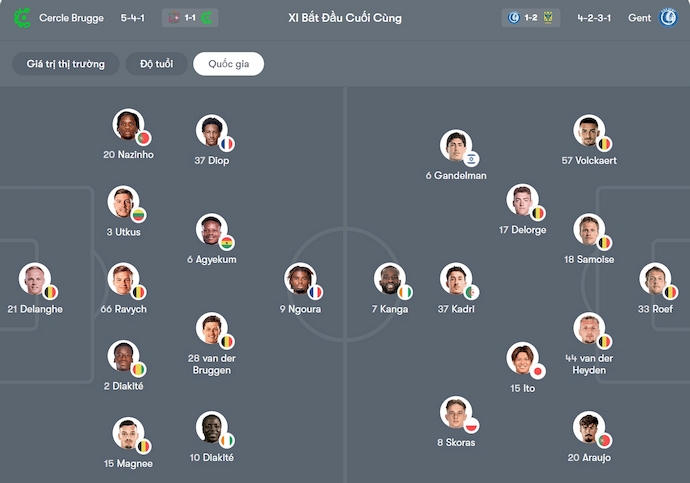The height and width of the screenshot is (483, 690).
Task: Click the Cercle Brugge club logo
Action: (22, 18)
